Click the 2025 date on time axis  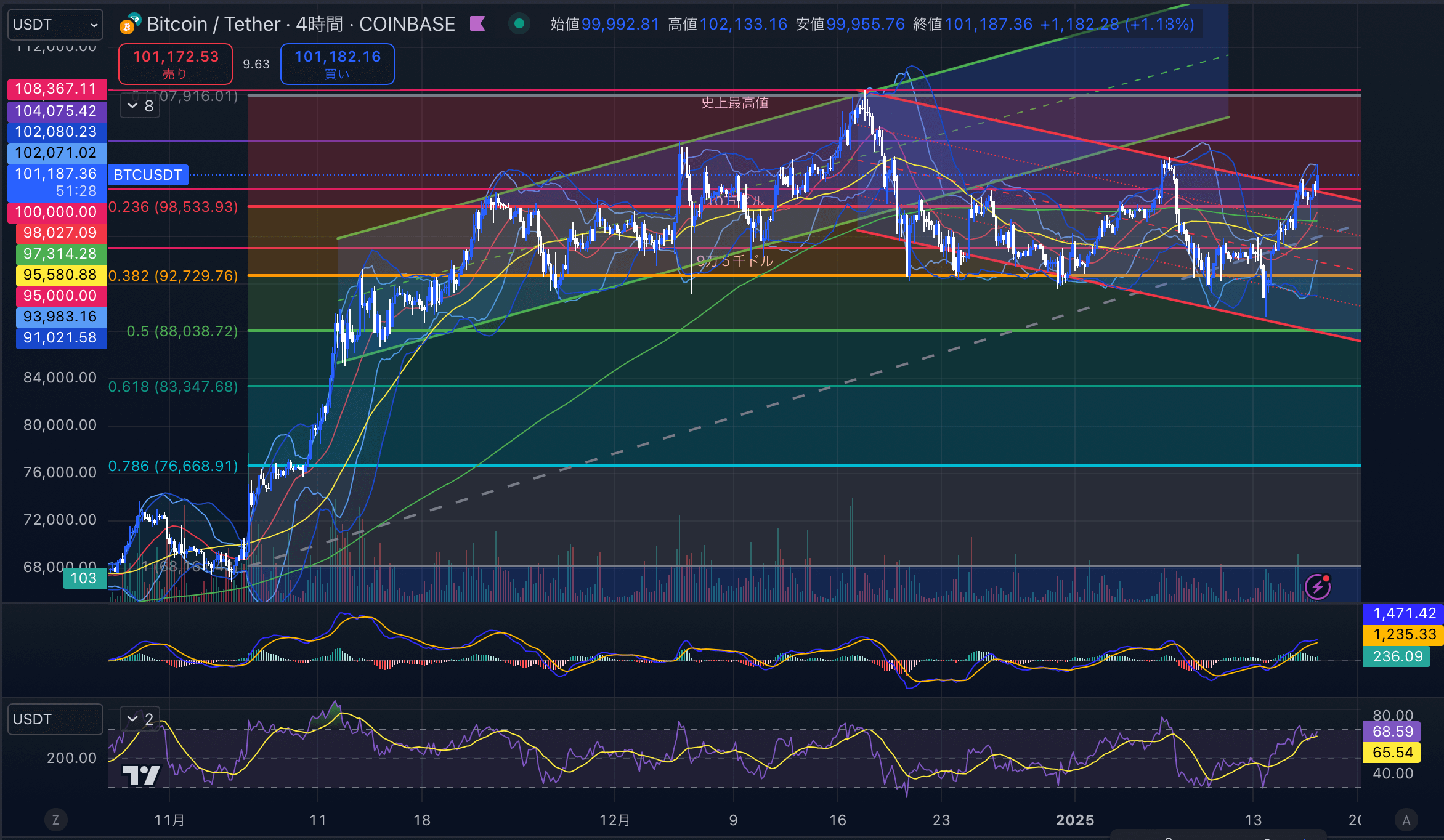(1075, 820)
